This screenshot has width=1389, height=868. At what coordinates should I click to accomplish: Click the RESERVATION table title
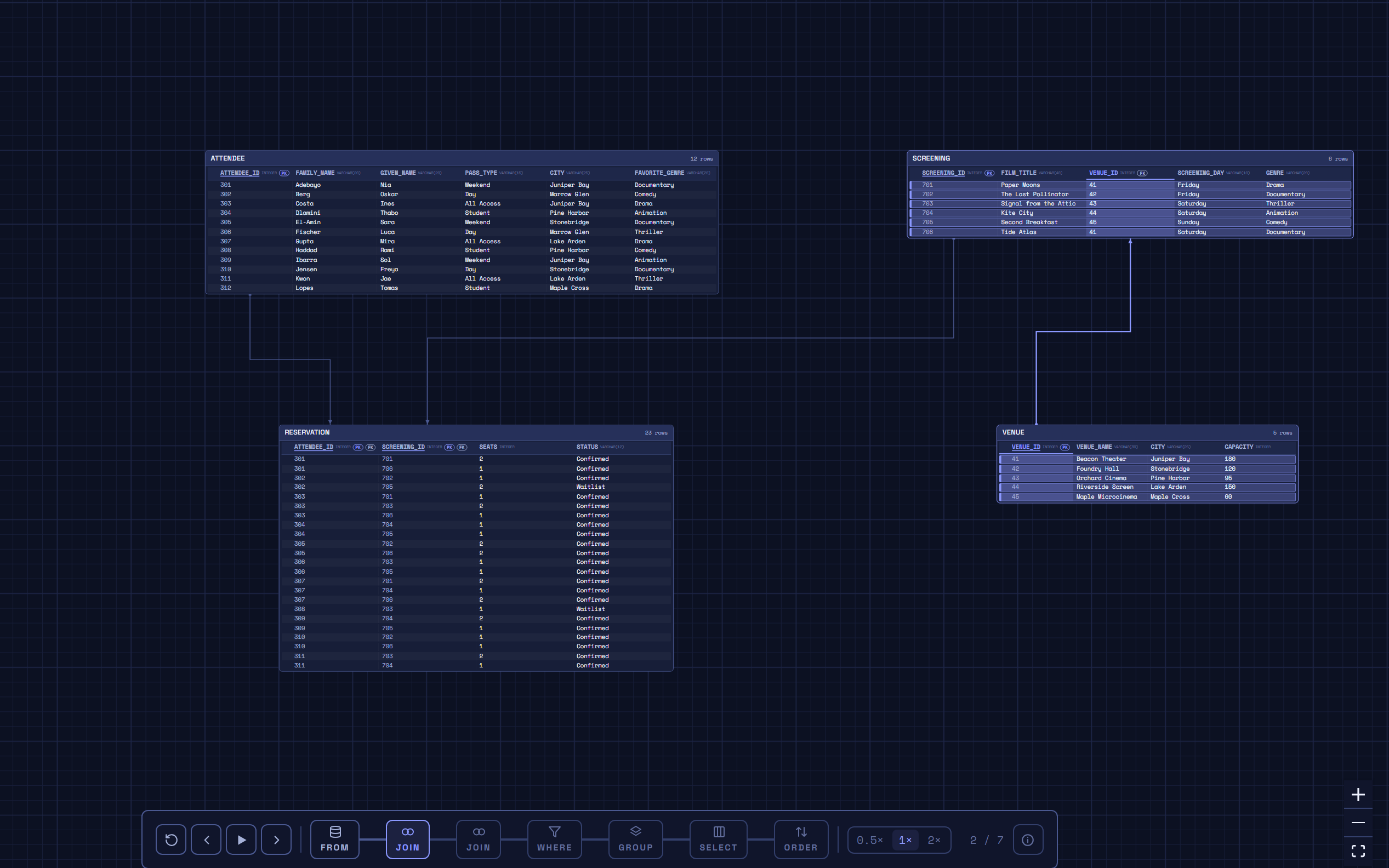(x=307, y=432)
